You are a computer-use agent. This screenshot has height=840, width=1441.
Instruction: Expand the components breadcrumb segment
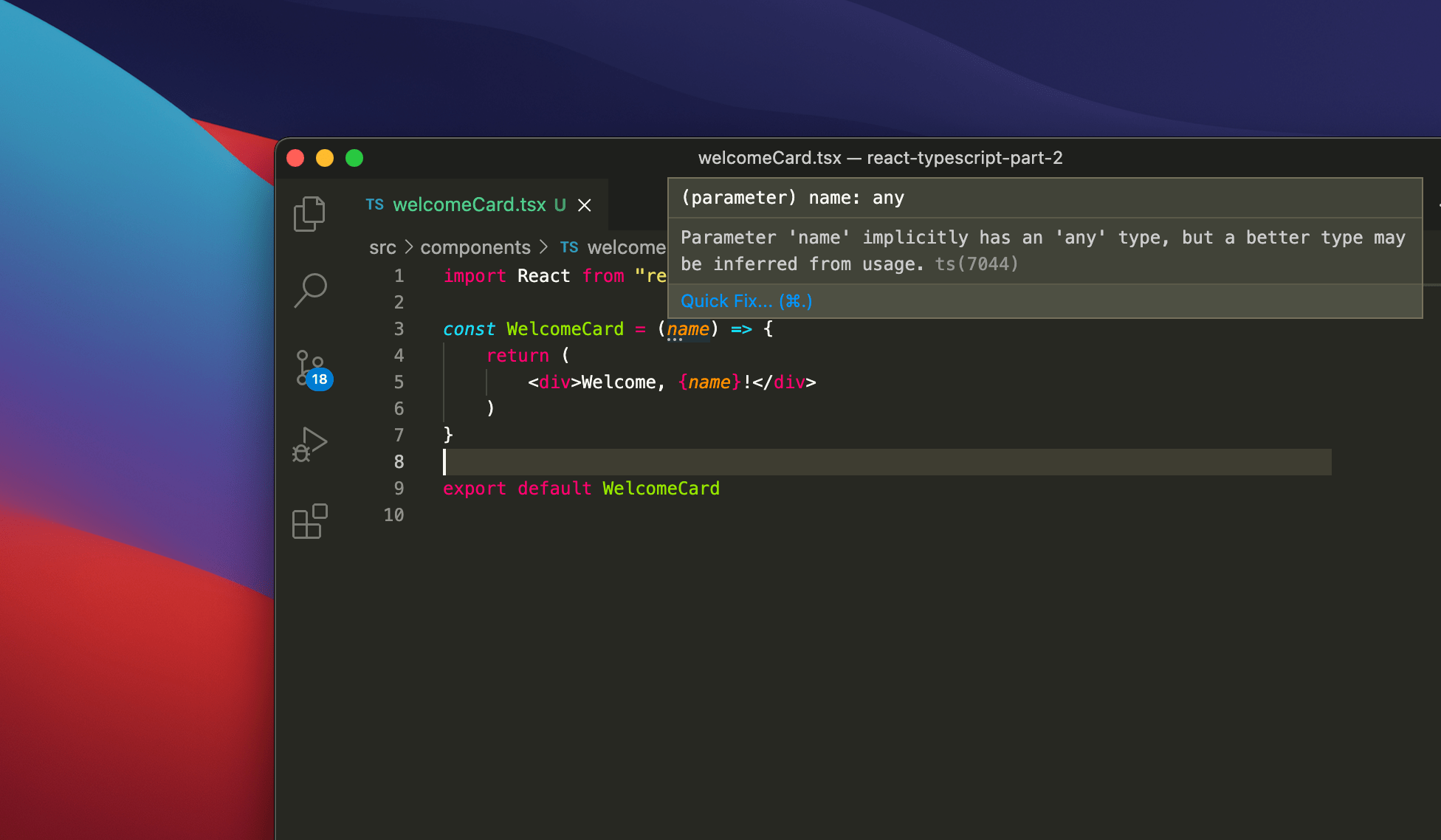tap(475, 247)
